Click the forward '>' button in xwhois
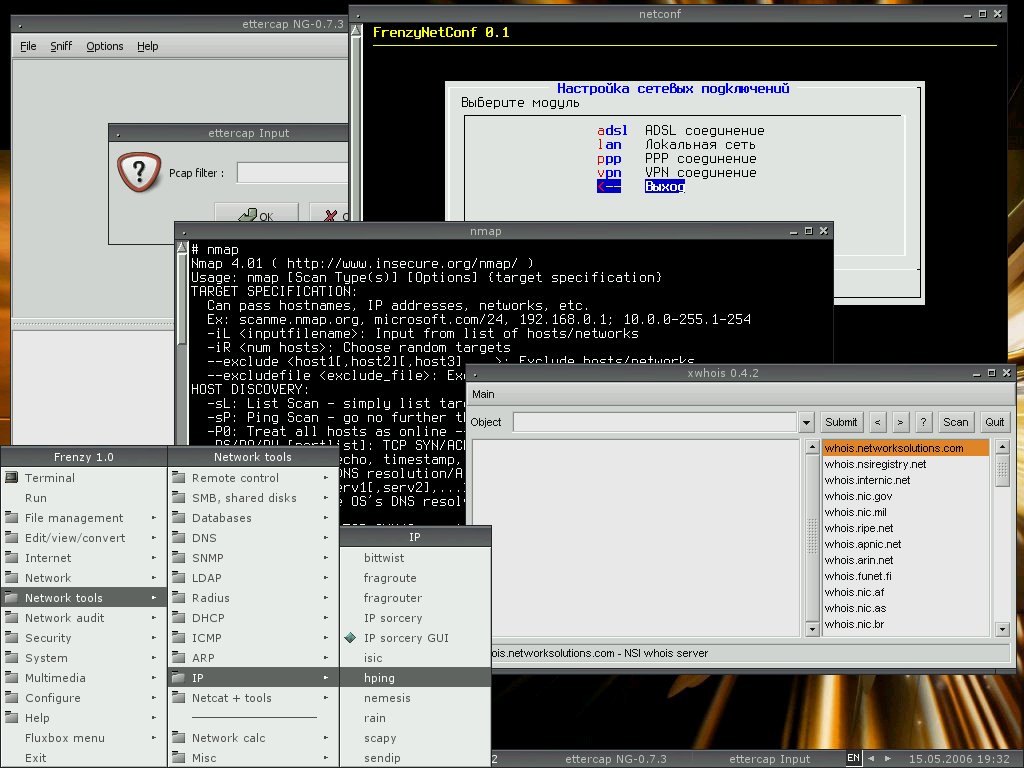This screenshot has width=1024, height=768. [x=901, y=422]
